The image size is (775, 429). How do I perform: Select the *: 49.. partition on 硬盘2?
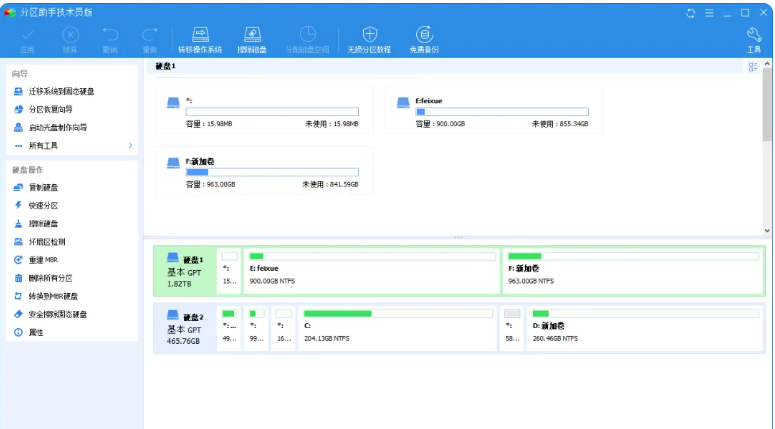(229, 328)
